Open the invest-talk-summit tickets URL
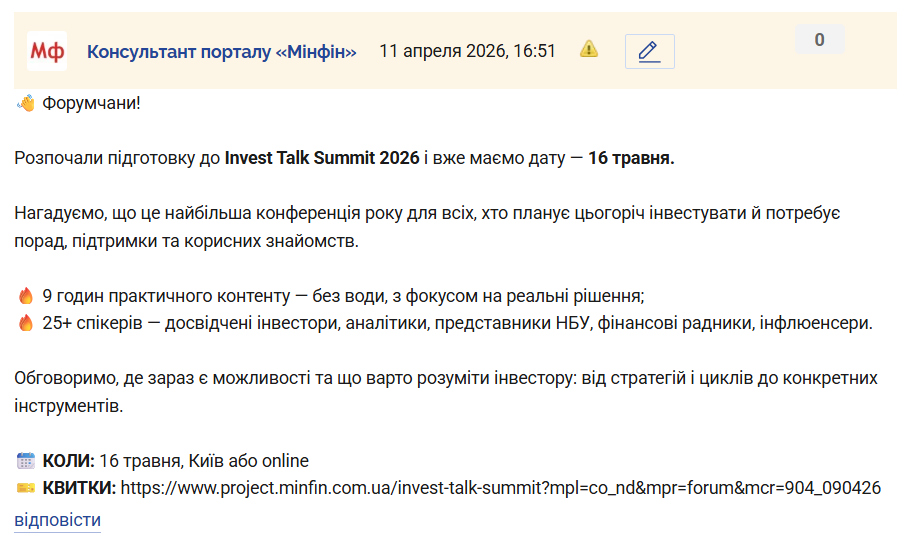The height and width of the screenshot is (544, 914). pos(500,488)
